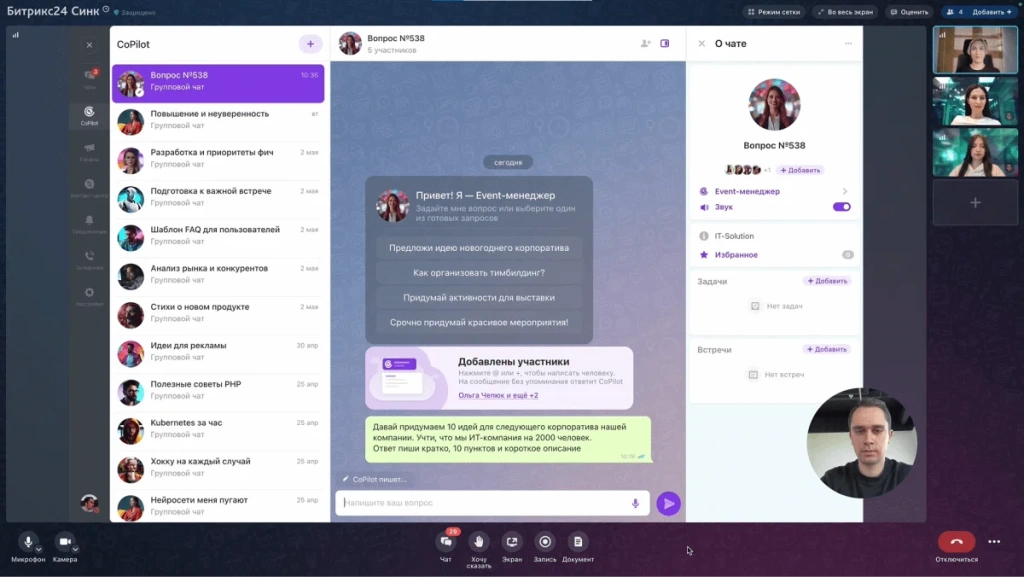Click the raise hand "Хочу сказать" icon
1024x577 pixels.
pos(479,541)
